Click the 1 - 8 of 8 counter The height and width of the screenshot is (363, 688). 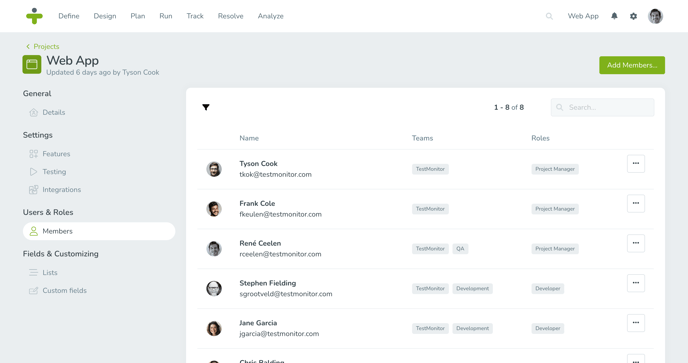(x=509, y=108)
